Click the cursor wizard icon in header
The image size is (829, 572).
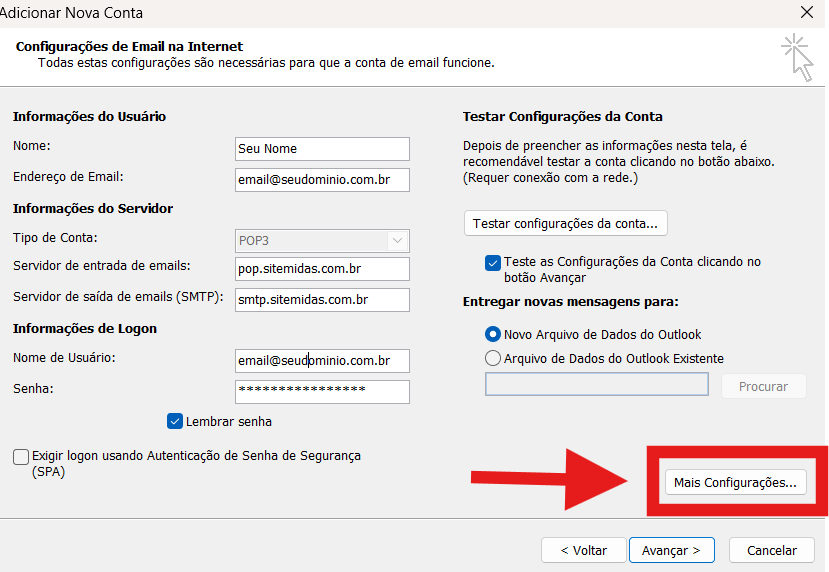[x=797, y=56]
